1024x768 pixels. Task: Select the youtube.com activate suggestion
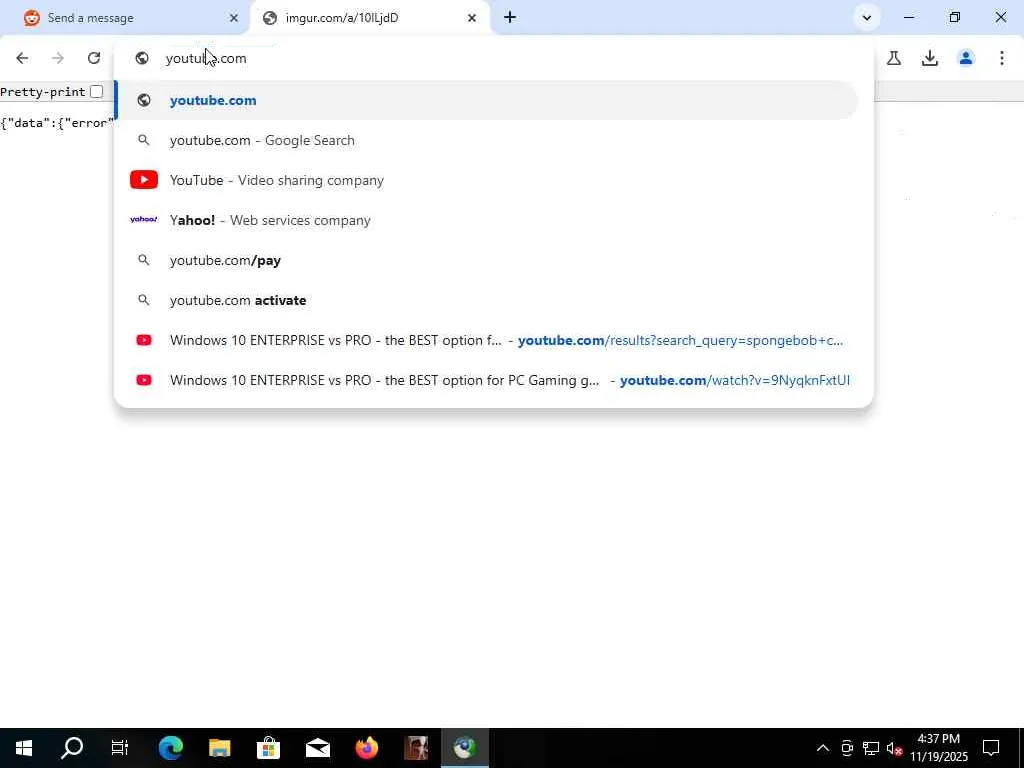pos(487,300)
